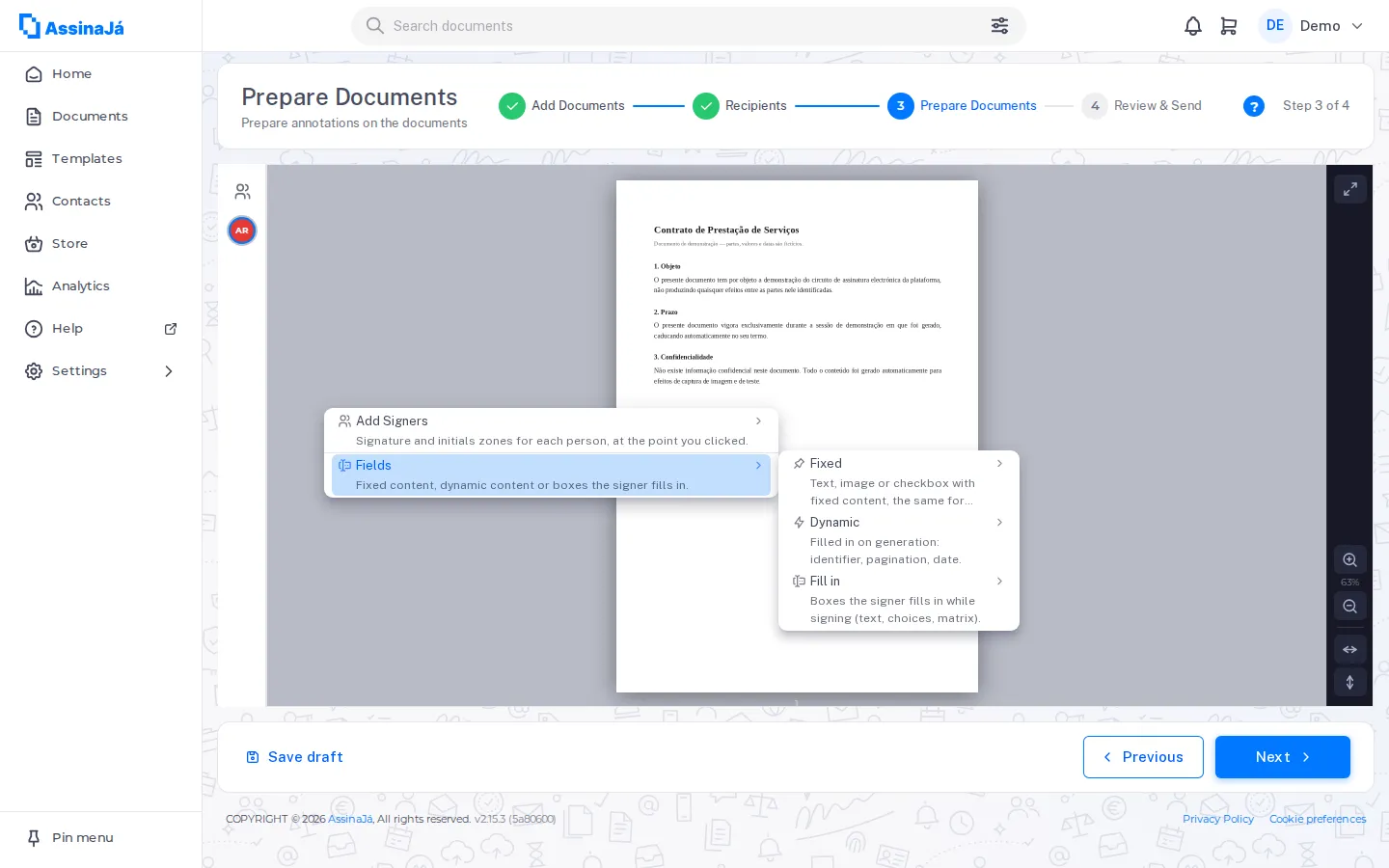Fit document to height

coord(1349,682)
